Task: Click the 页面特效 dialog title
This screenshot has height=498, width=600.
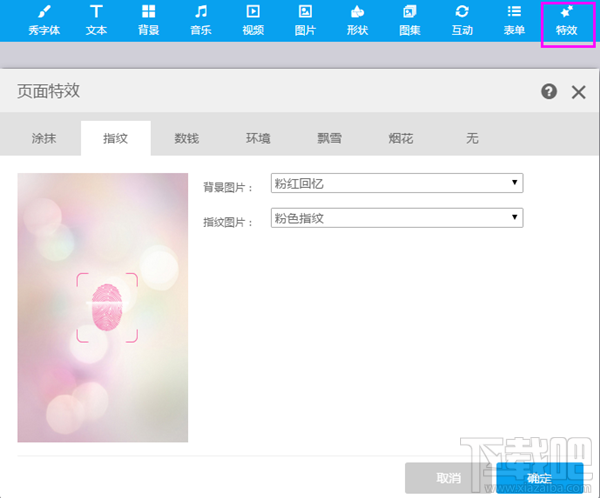Action: tap(49, 91)
